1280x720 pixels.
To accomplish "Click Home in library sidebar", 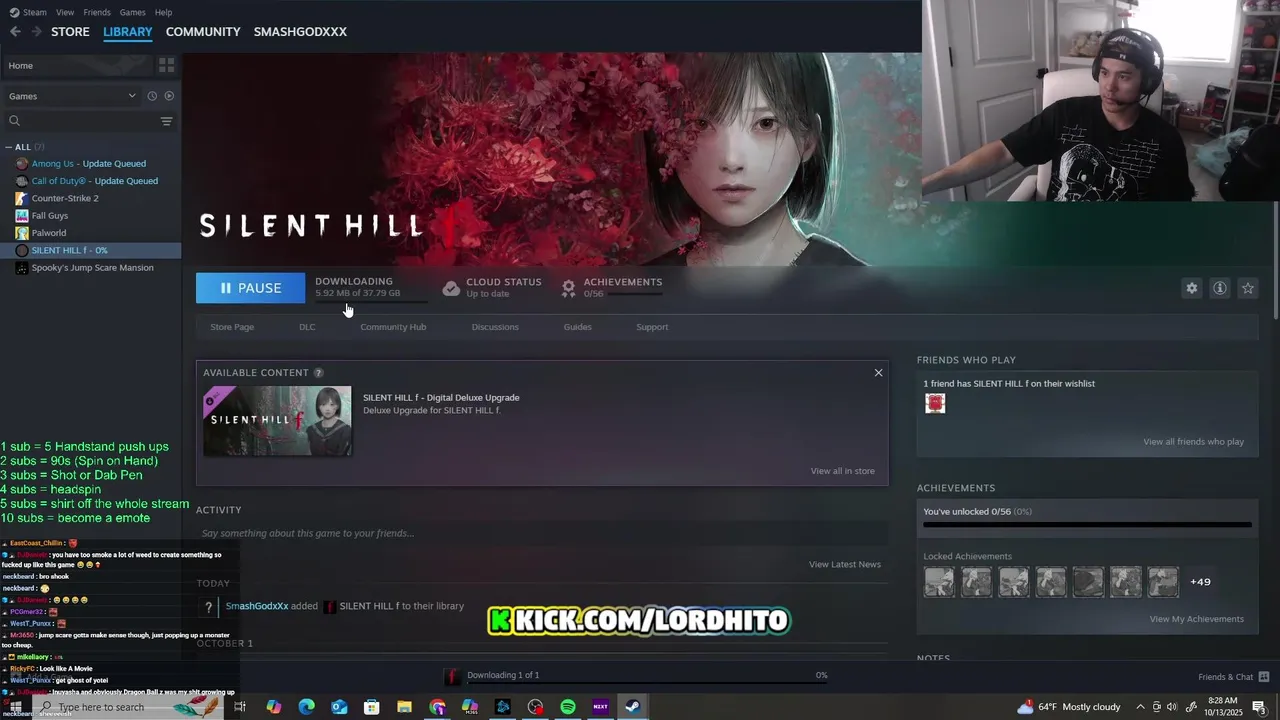I will click(x=78, y=65).
